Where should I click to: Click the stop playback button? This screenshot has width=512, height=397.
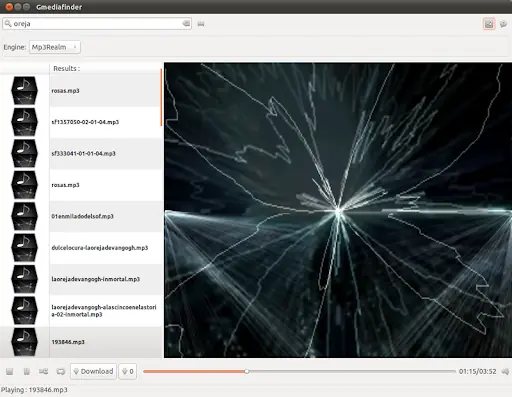tap(10, 371)
